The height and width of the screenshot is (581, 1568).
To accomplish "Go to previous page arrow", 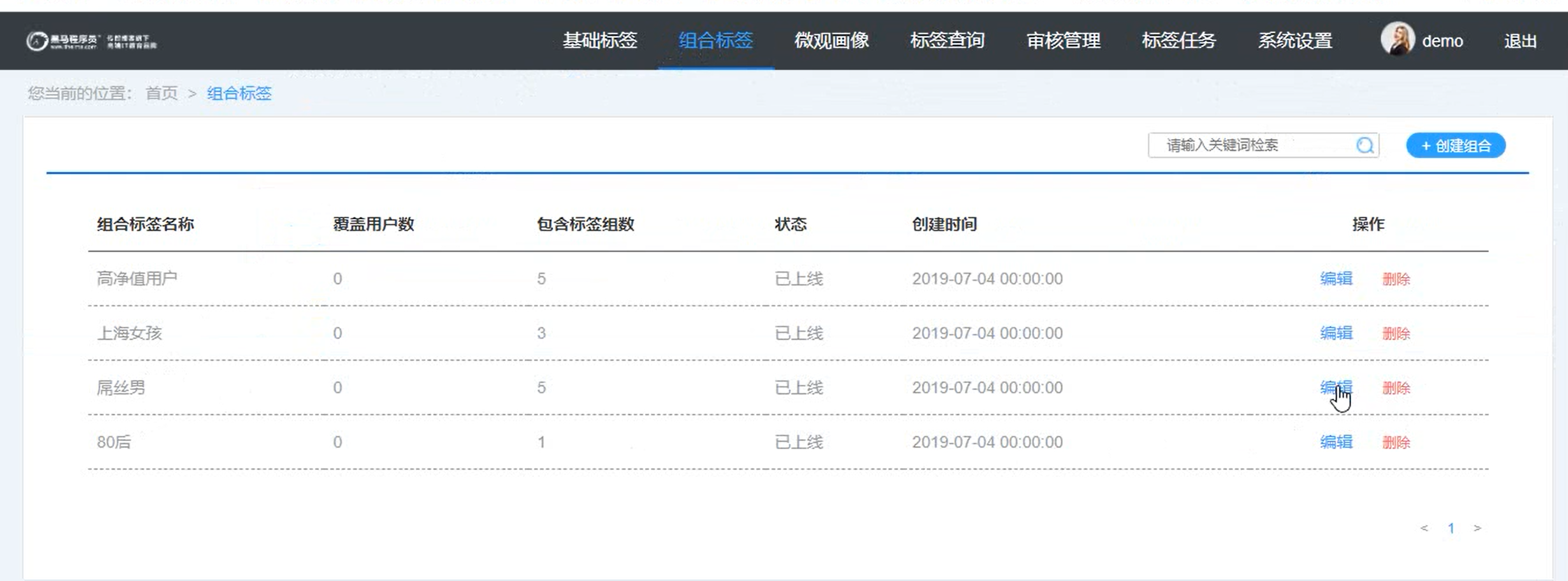I will click(x=1424, y=528).
